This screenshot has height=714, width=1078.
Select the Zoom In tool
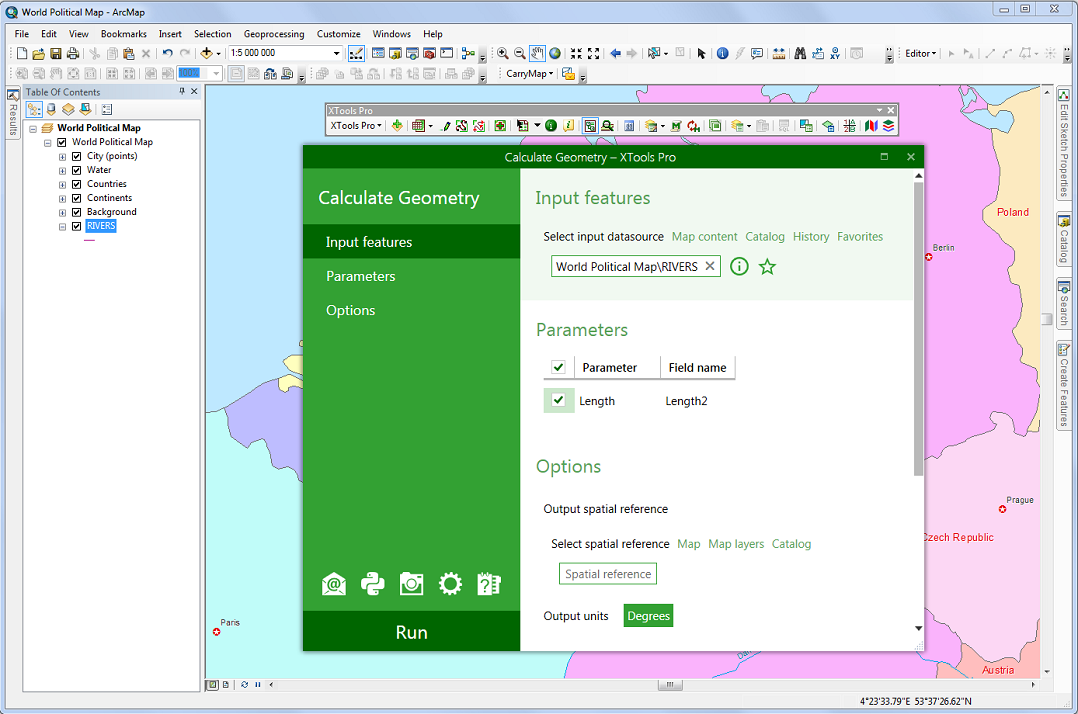tap(503, 54)
